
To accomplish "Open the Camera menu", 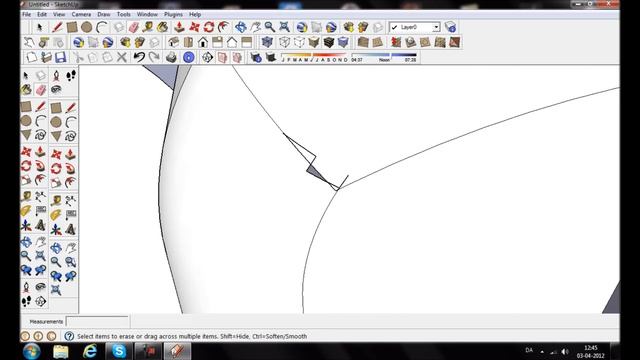I will tap(81, 14).
